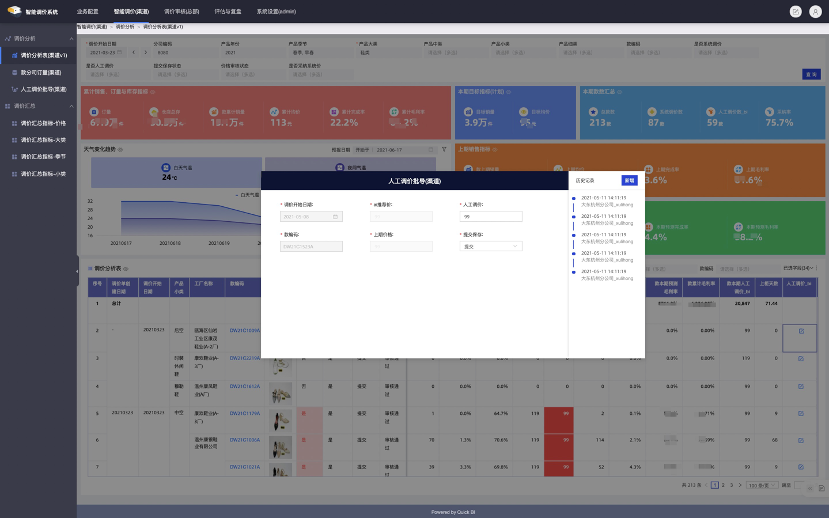Click the double-chevron collapse icon at bottom right
This screenshot has height=518, width=830.
[810, 488]
